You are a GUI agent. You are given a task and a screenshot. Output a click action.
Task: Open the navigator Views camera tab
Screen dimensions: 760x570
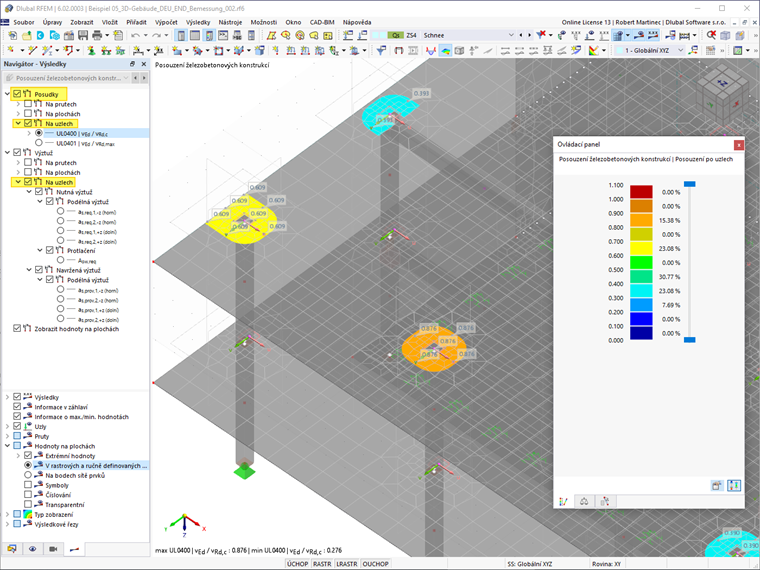click(53, 549)
